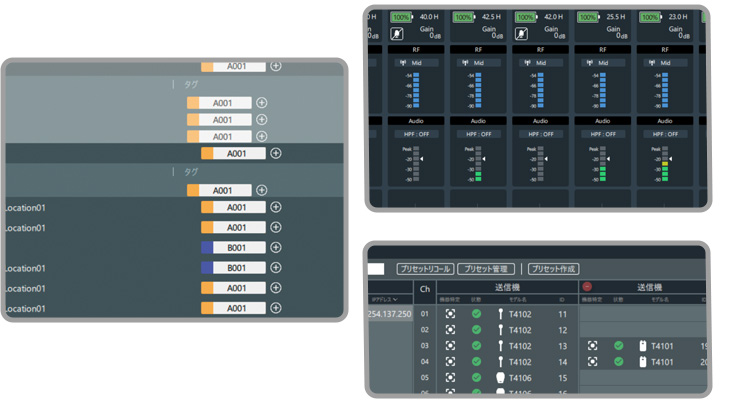Image resolution: width=734 pixels, height=400 pixels.
Task: Open RF Mid power selector on 42.5 H channel
Action: point(478,63)
